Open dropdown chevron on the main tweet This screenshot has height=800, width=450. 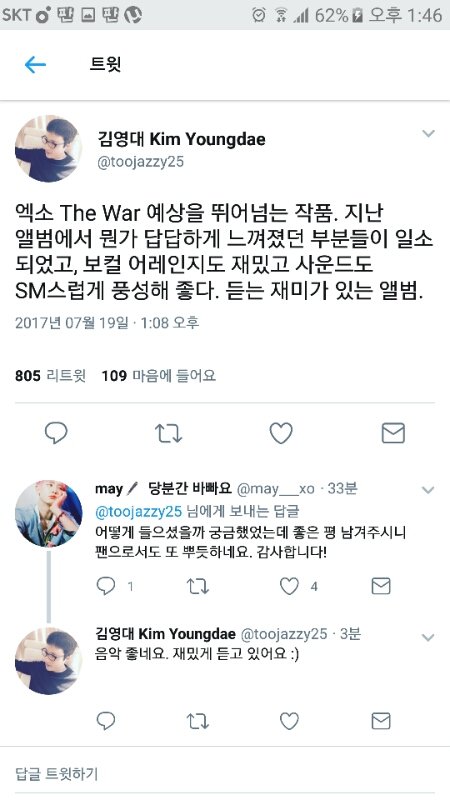click(429, 134)
